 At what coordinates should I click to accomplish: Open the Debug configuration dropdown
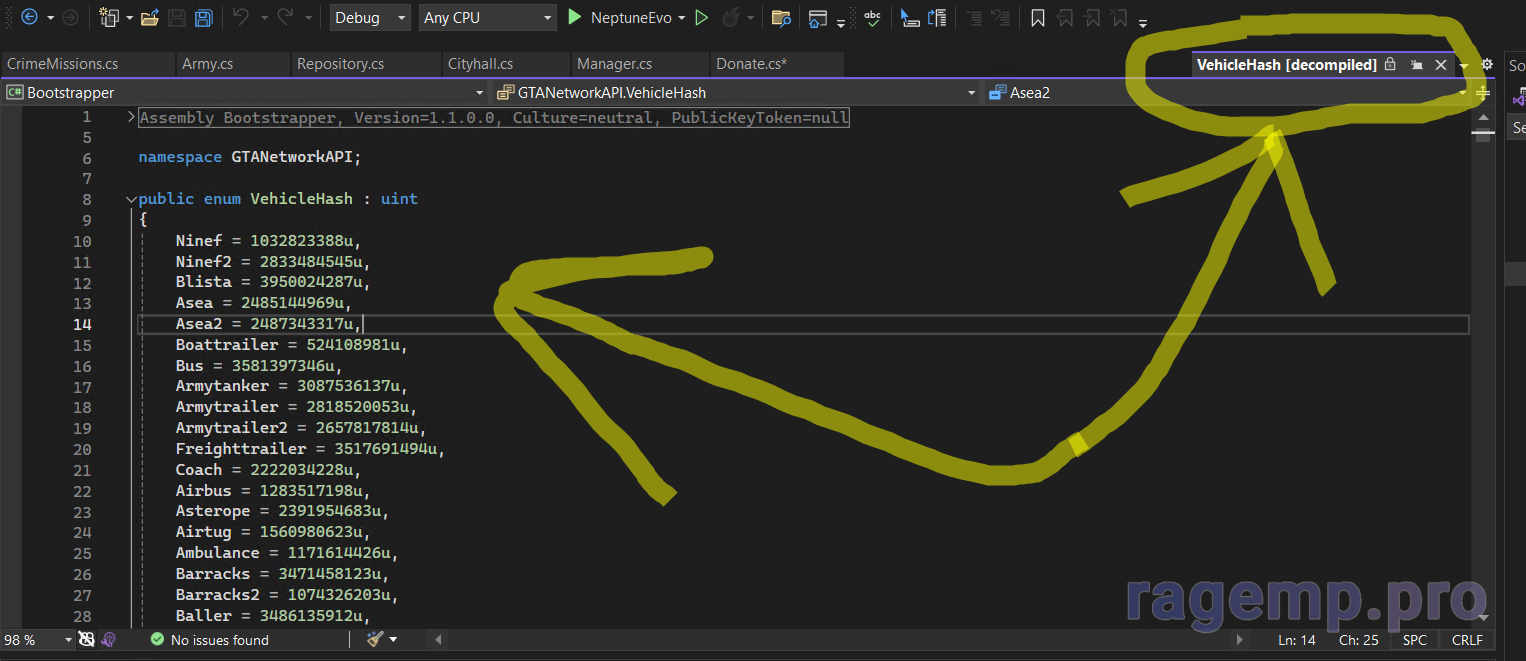pos(370,17)
